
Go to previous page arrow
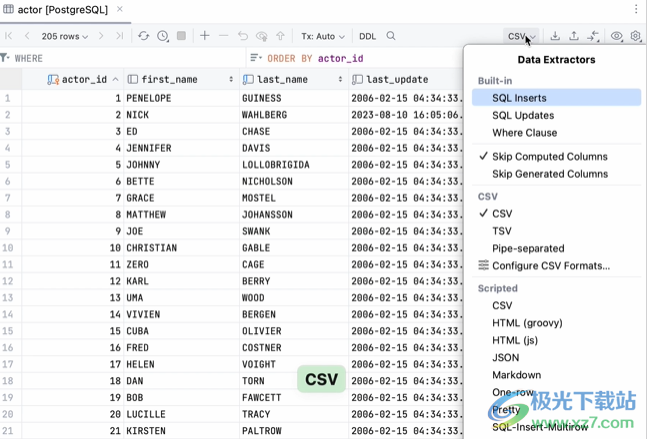tap(27, 36)
